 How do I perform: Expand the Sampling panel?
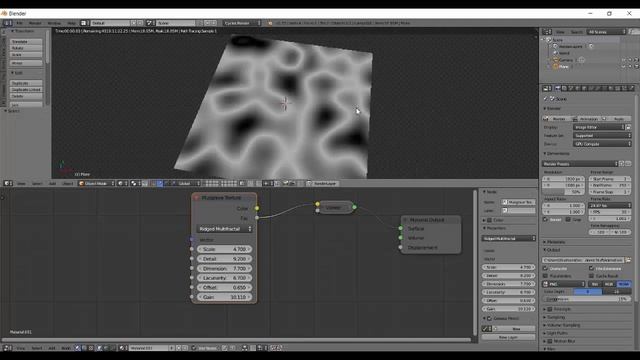[556, 317]
